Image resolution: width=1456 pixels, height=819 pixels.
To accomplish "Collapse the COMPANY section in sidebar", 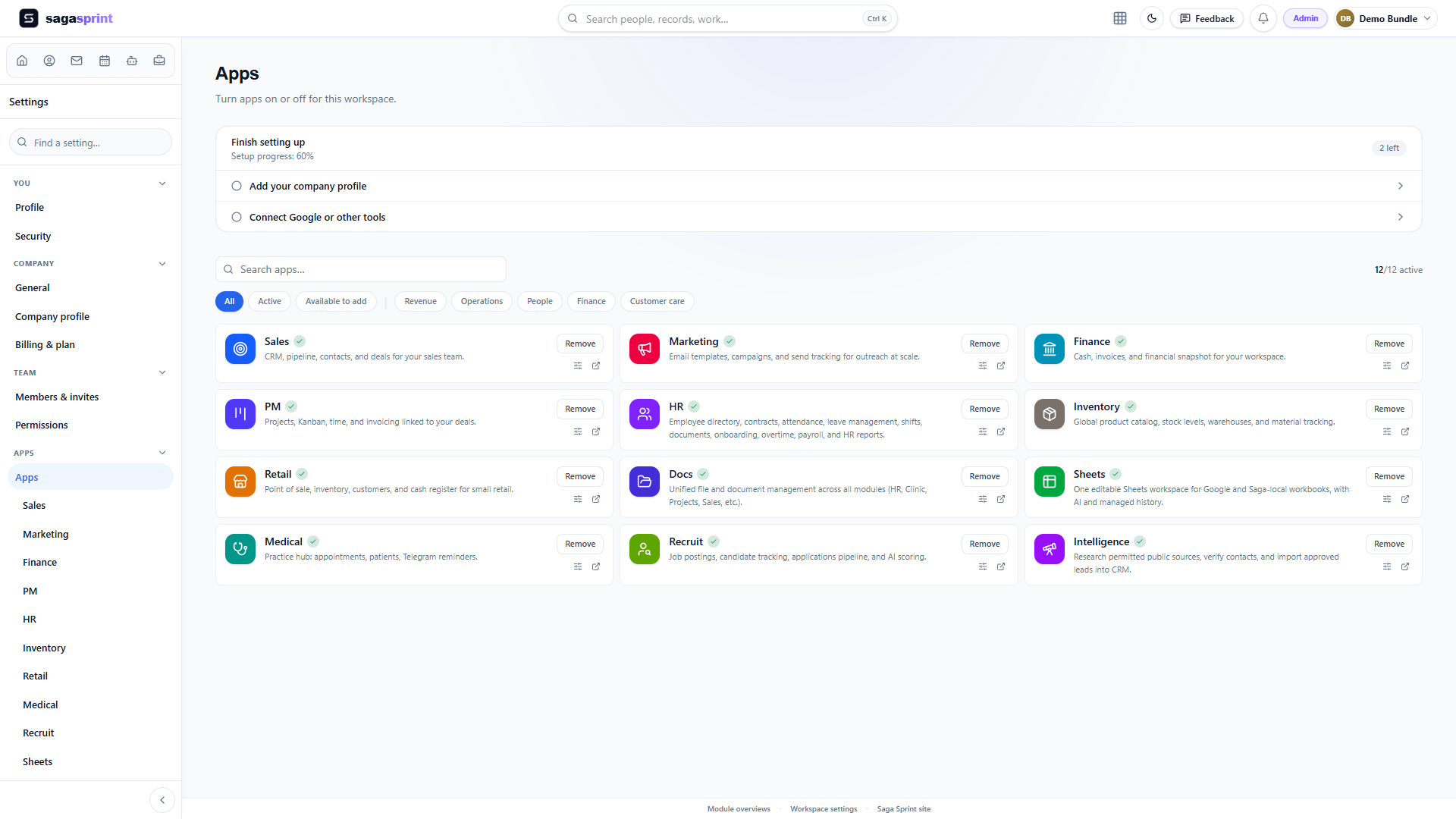I will 162,264.
